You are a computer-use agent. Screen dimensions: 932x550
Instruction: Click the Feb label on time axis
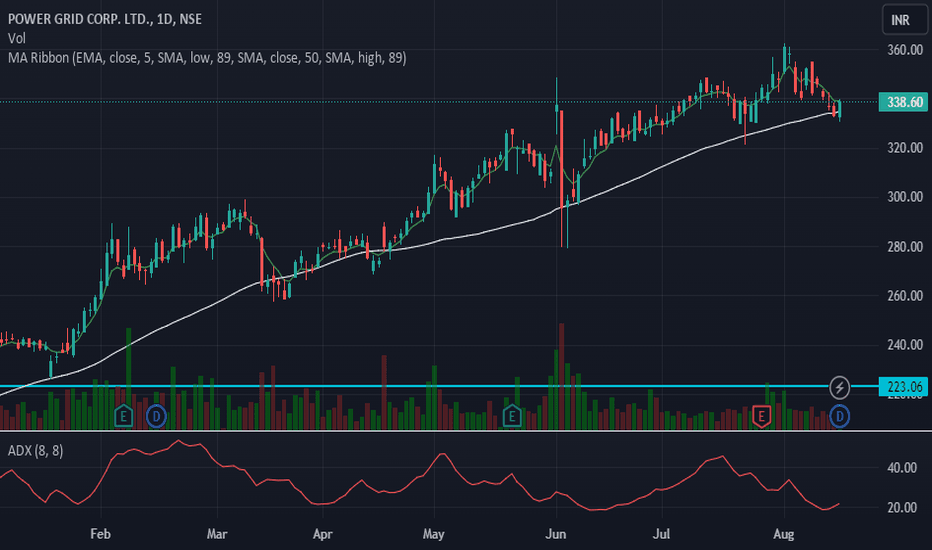[x=100, y=534]
